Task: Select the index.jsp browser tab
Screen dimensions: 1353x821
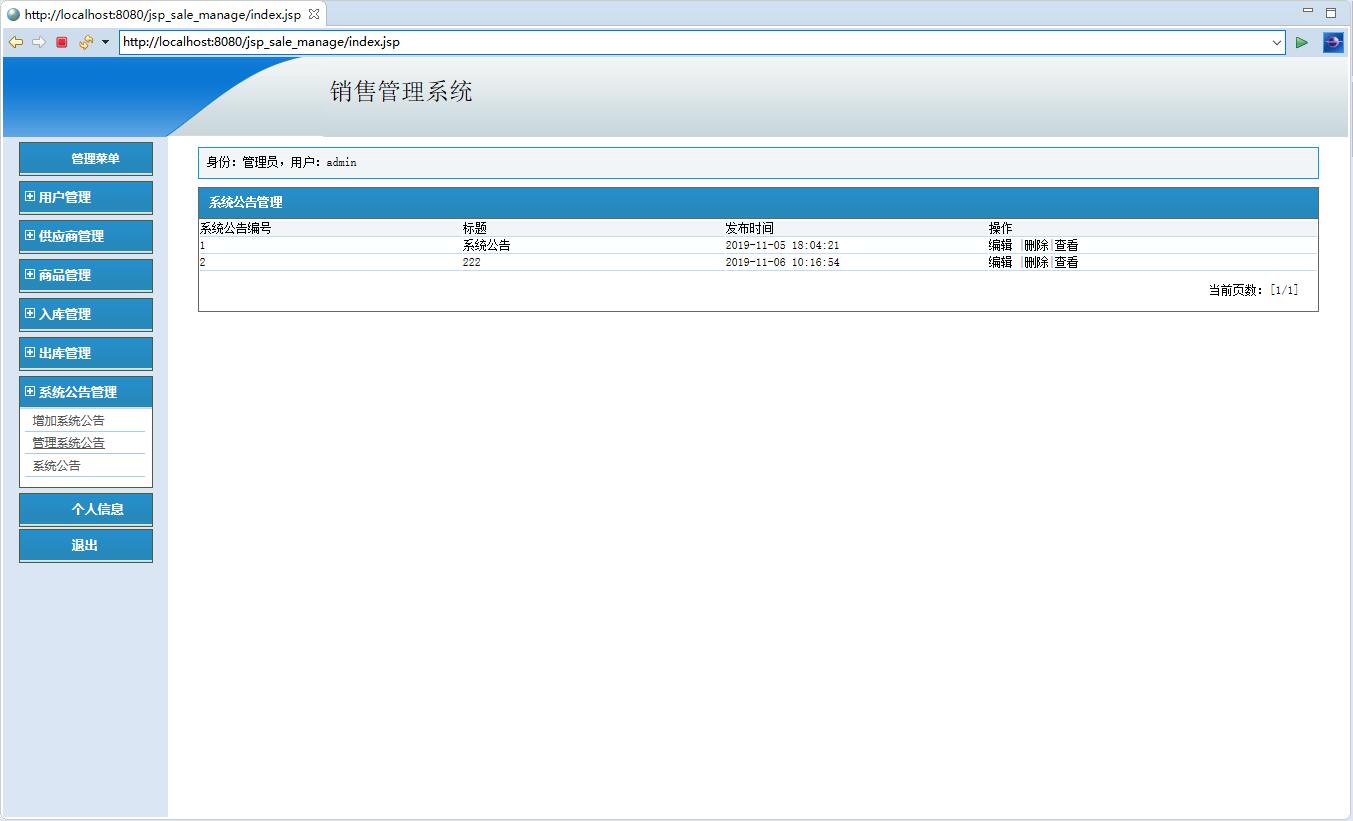Action: (x=160, y=14)
